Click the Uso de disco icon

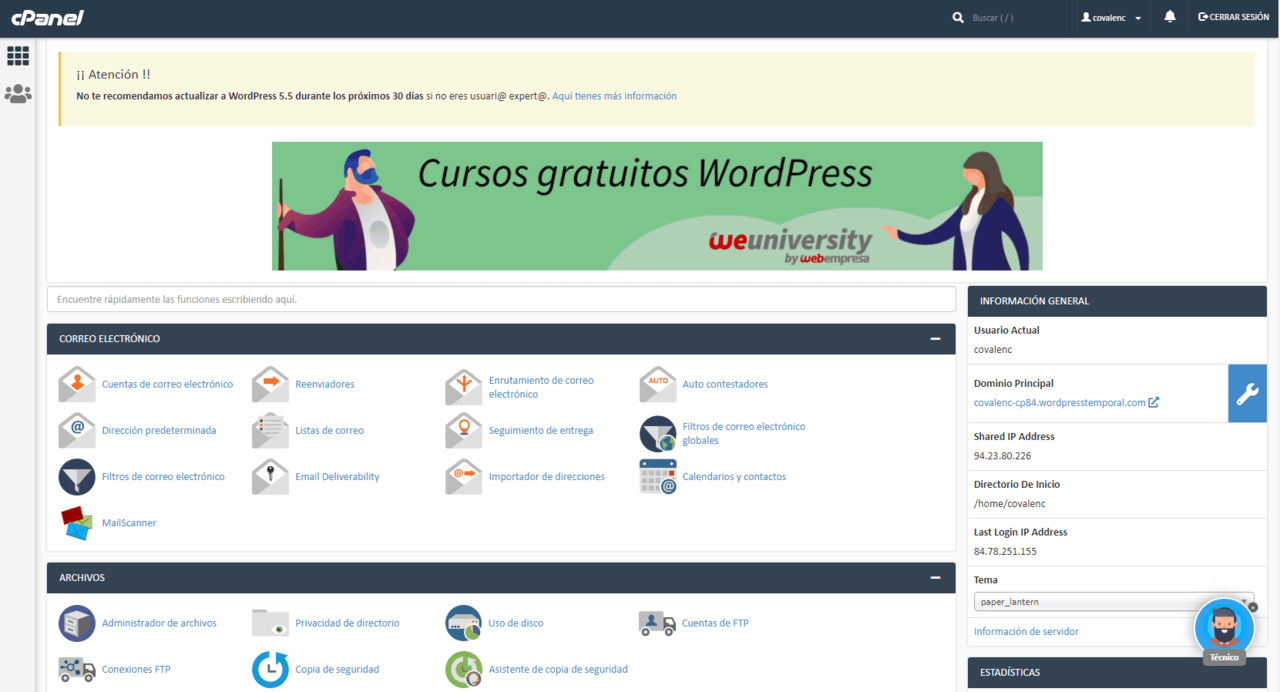coord(464,623)
